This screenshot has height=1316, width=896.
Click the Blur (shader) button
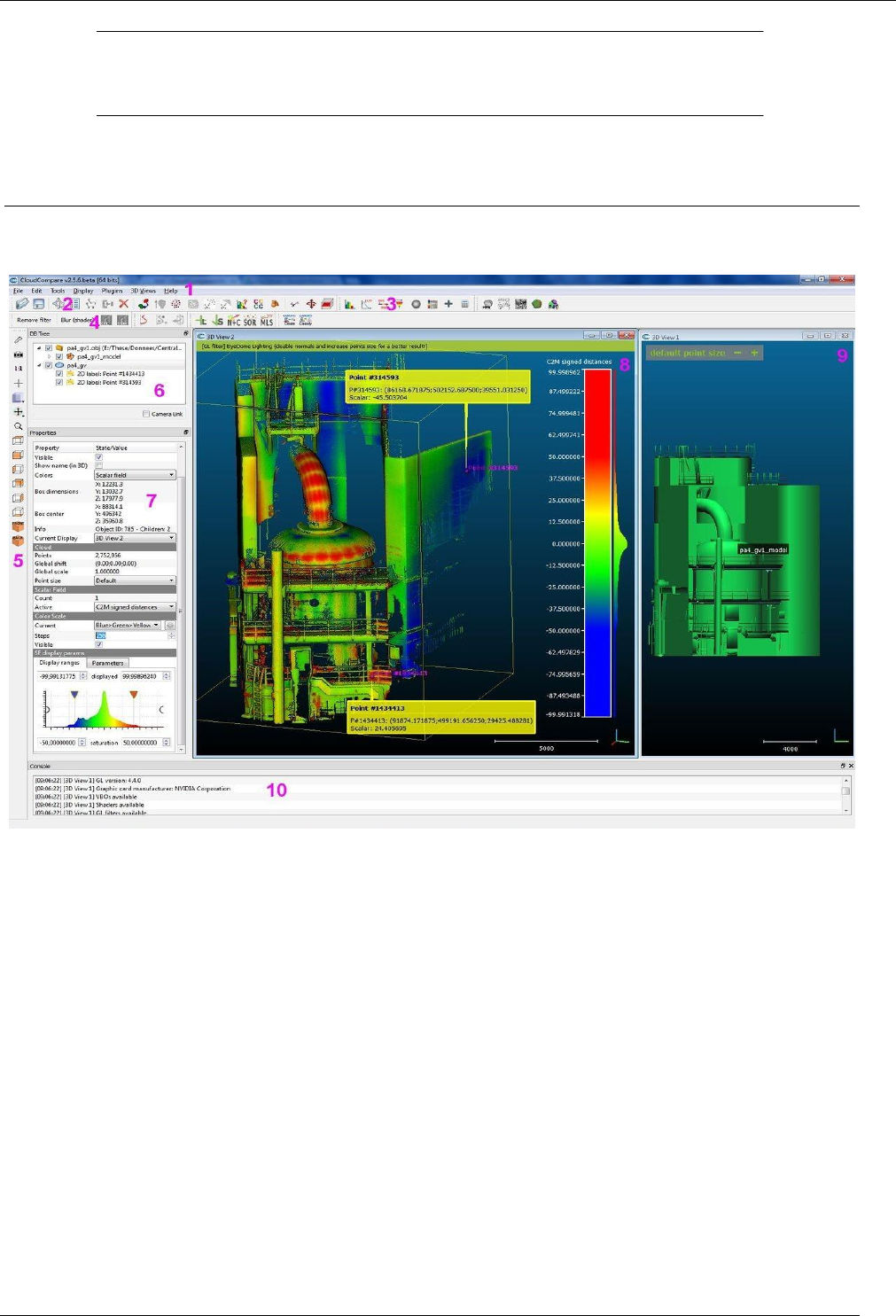[75, 320]
